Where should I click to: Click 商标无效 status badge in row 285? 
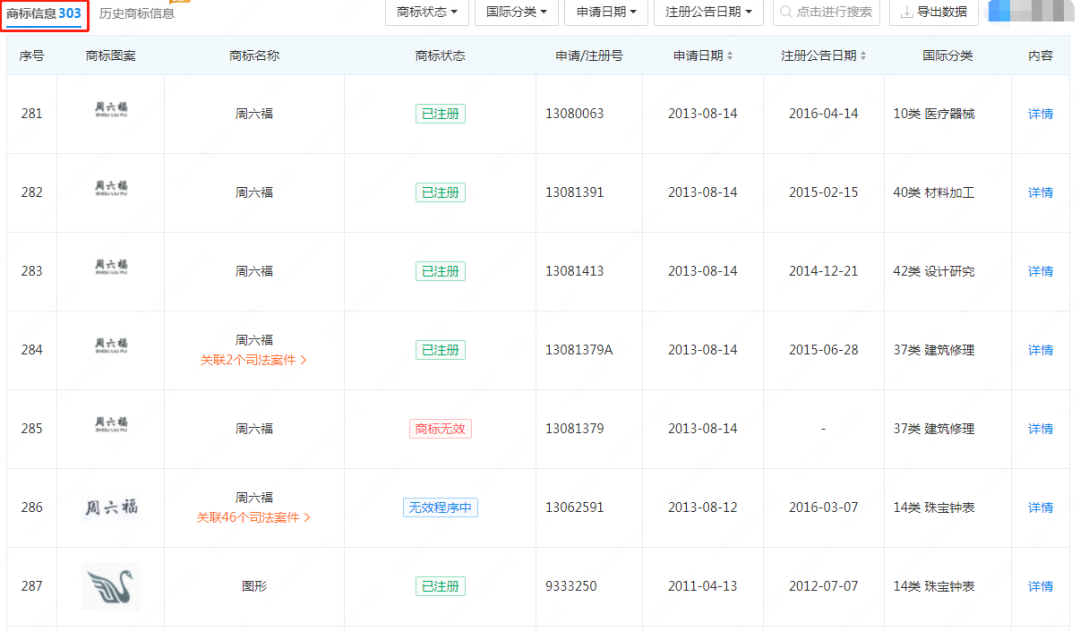tap(440, 428)
